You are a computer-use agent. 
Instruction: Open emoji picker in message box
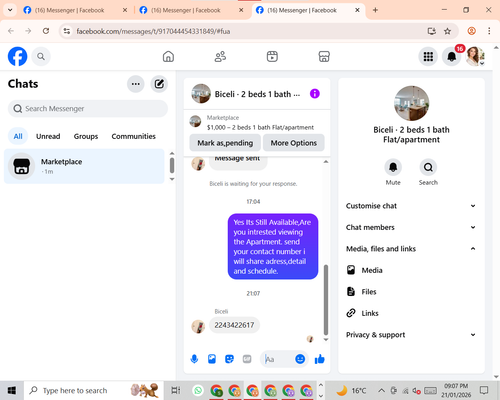[x=300, y=359]
